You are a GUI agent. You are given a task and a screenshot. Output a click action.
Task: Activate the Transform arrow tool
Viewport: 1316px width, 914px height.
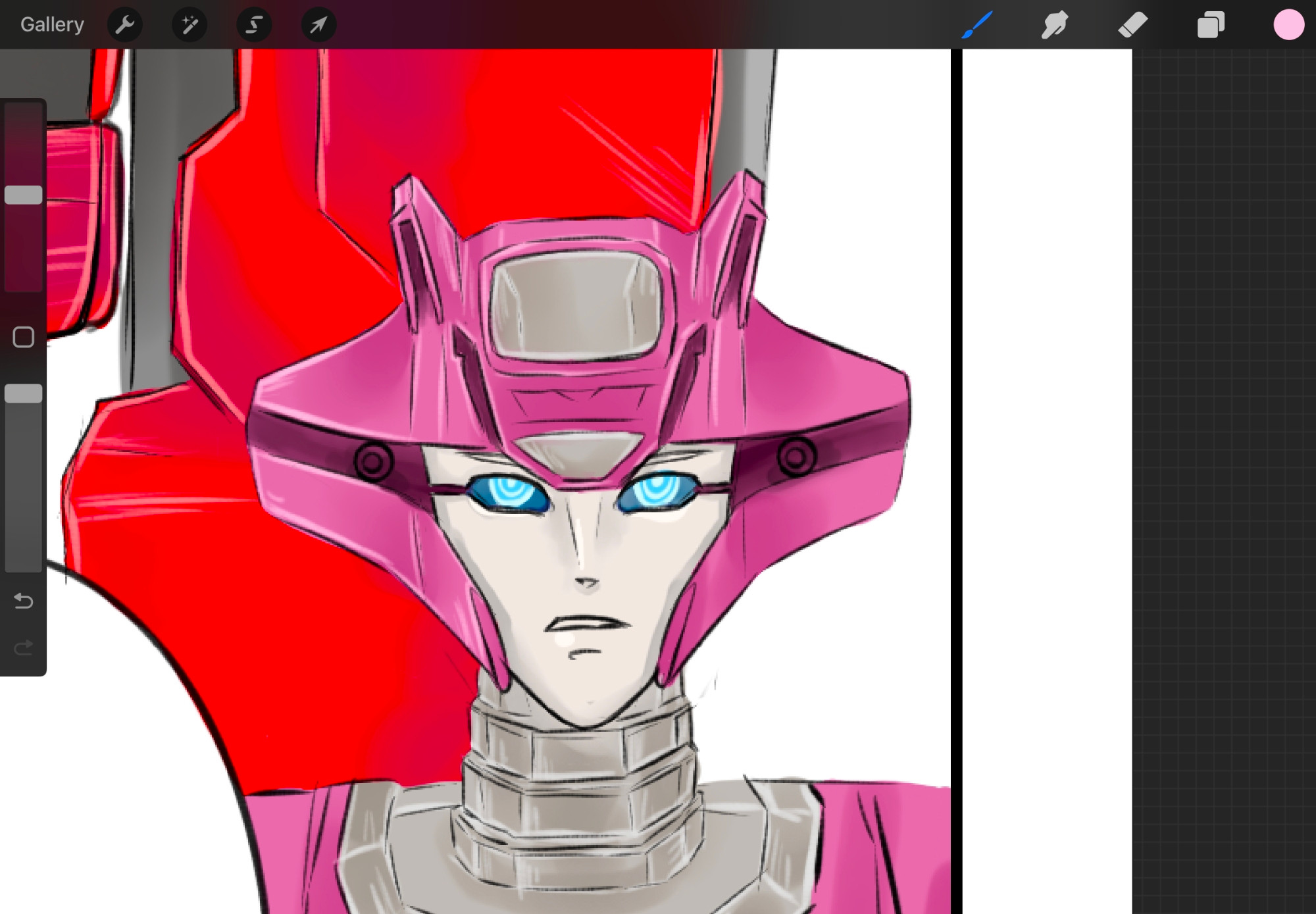[318, 25]
